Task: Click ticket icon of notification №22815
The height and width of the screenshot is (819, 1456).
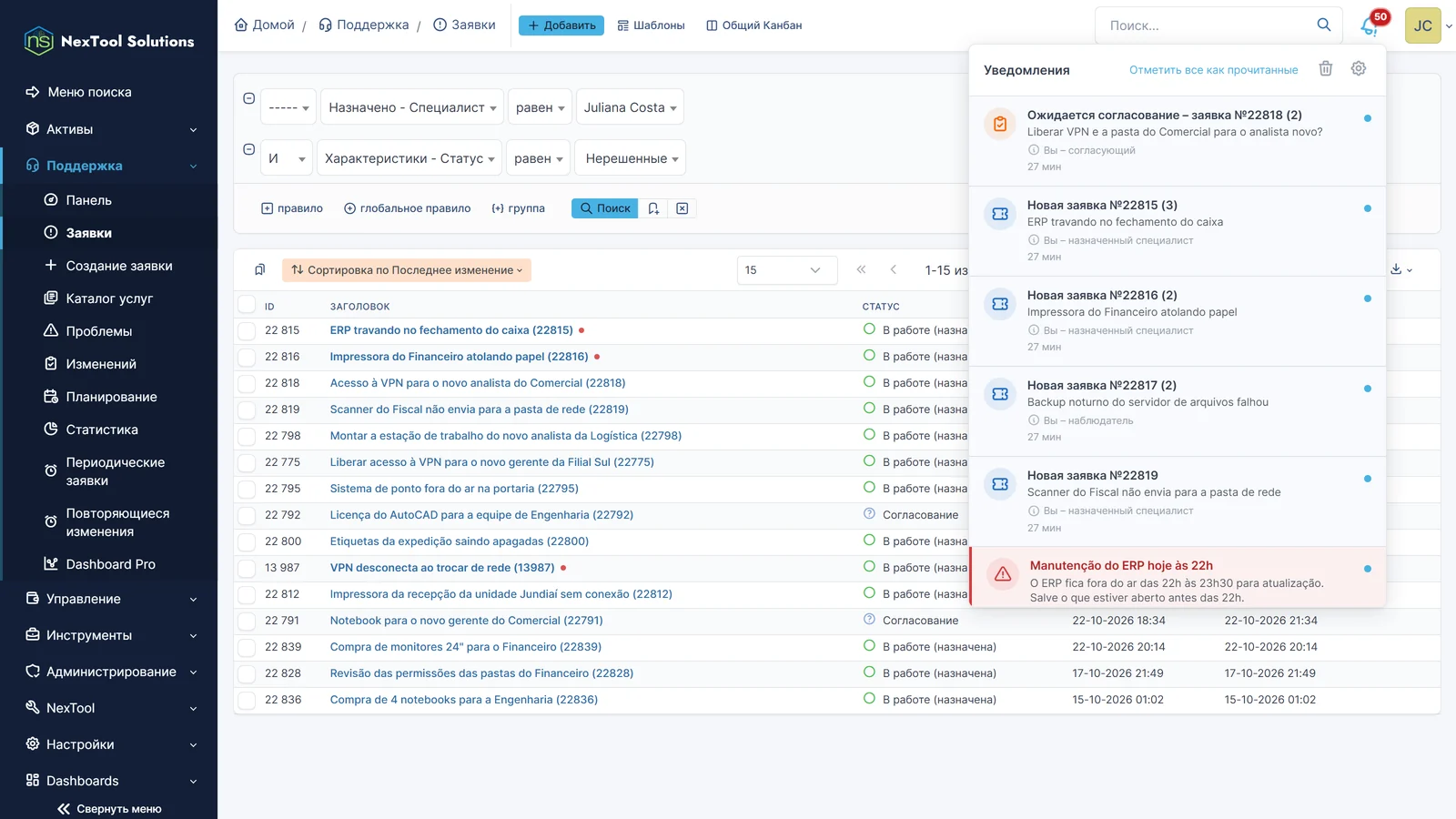Action: point(1000,214)
